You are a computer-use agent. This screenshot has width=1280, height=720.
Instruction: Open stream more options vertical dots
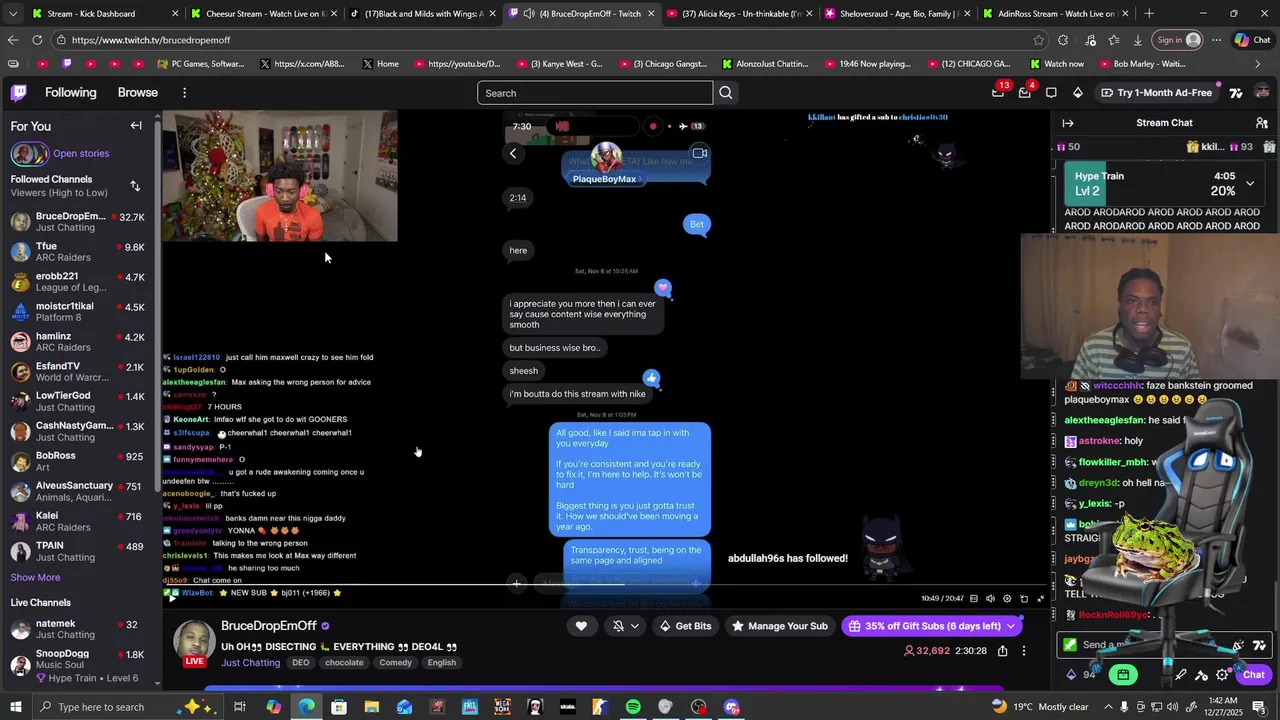(1023, 651)
